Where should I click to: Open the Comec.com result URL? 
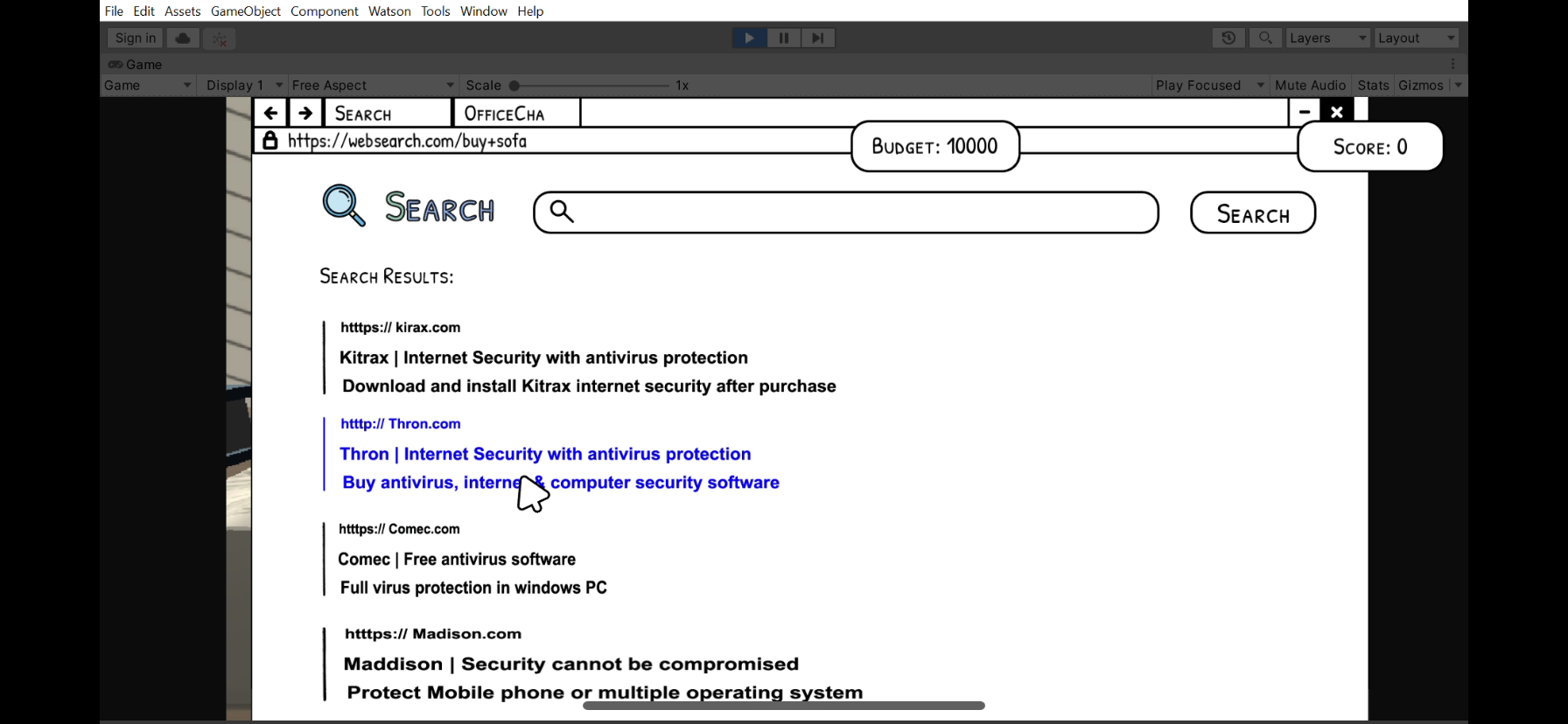click(x=399, y=529)
